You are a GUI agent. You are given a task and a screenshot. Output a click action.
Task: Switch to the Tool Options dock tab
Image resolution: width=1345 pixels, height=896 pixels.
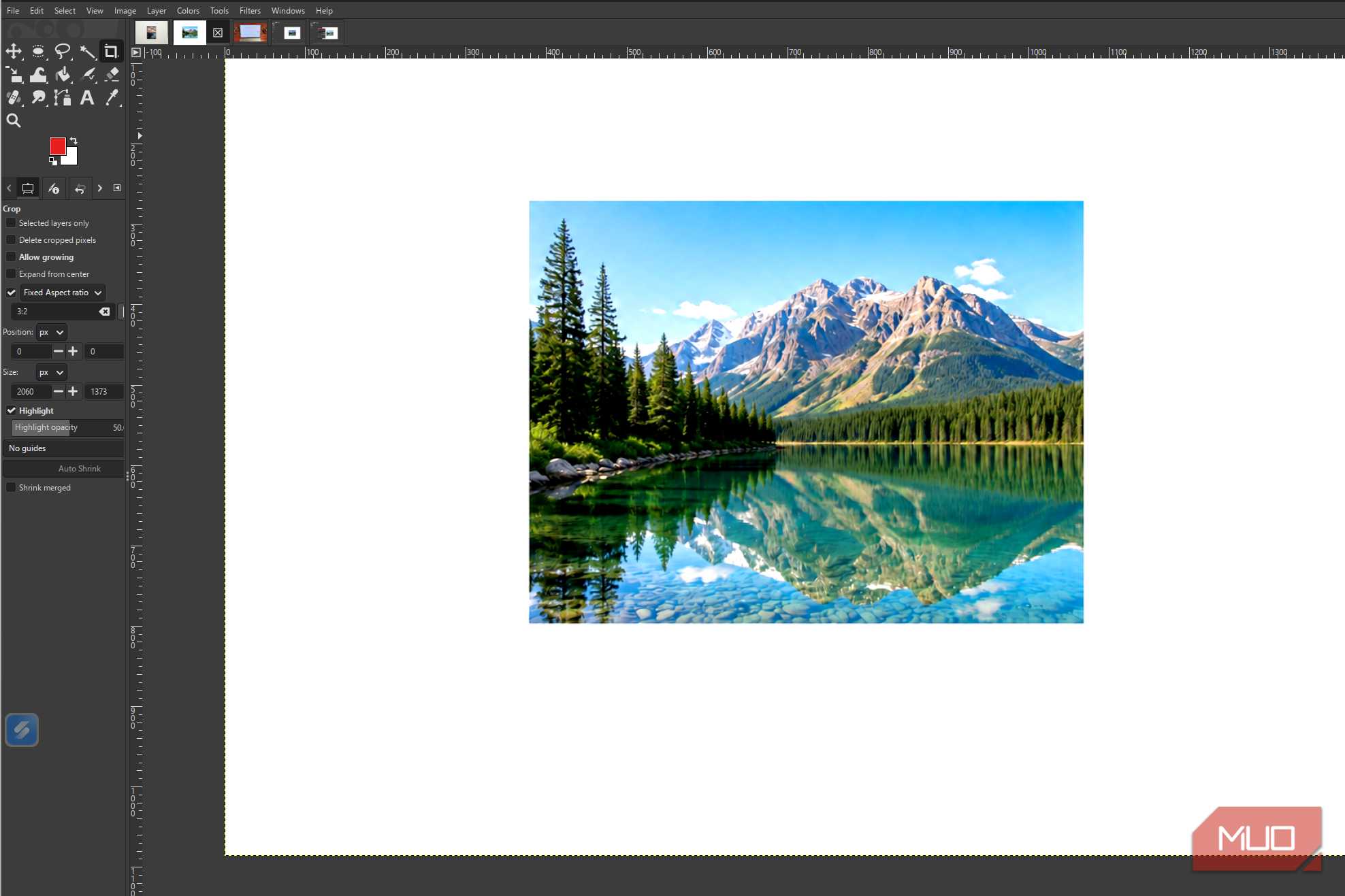pyautogui.click(x=28, y=188)
